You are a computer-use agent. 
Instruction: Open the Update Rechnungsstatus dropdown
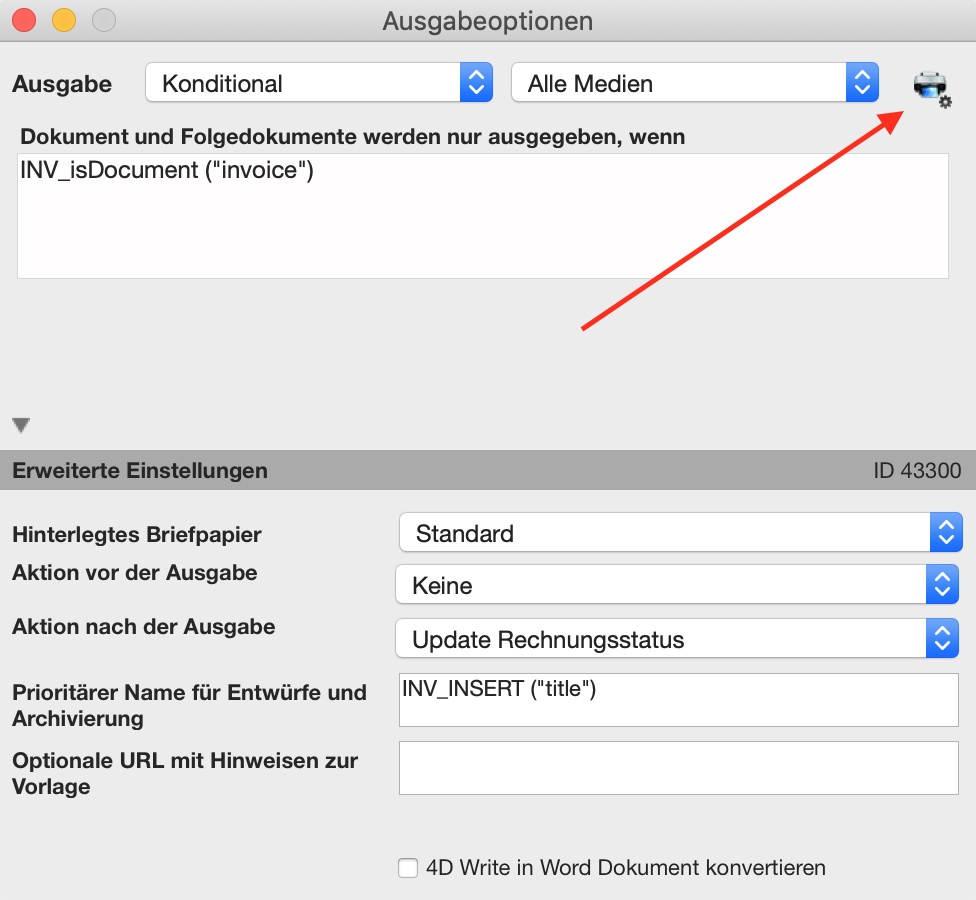677,639
